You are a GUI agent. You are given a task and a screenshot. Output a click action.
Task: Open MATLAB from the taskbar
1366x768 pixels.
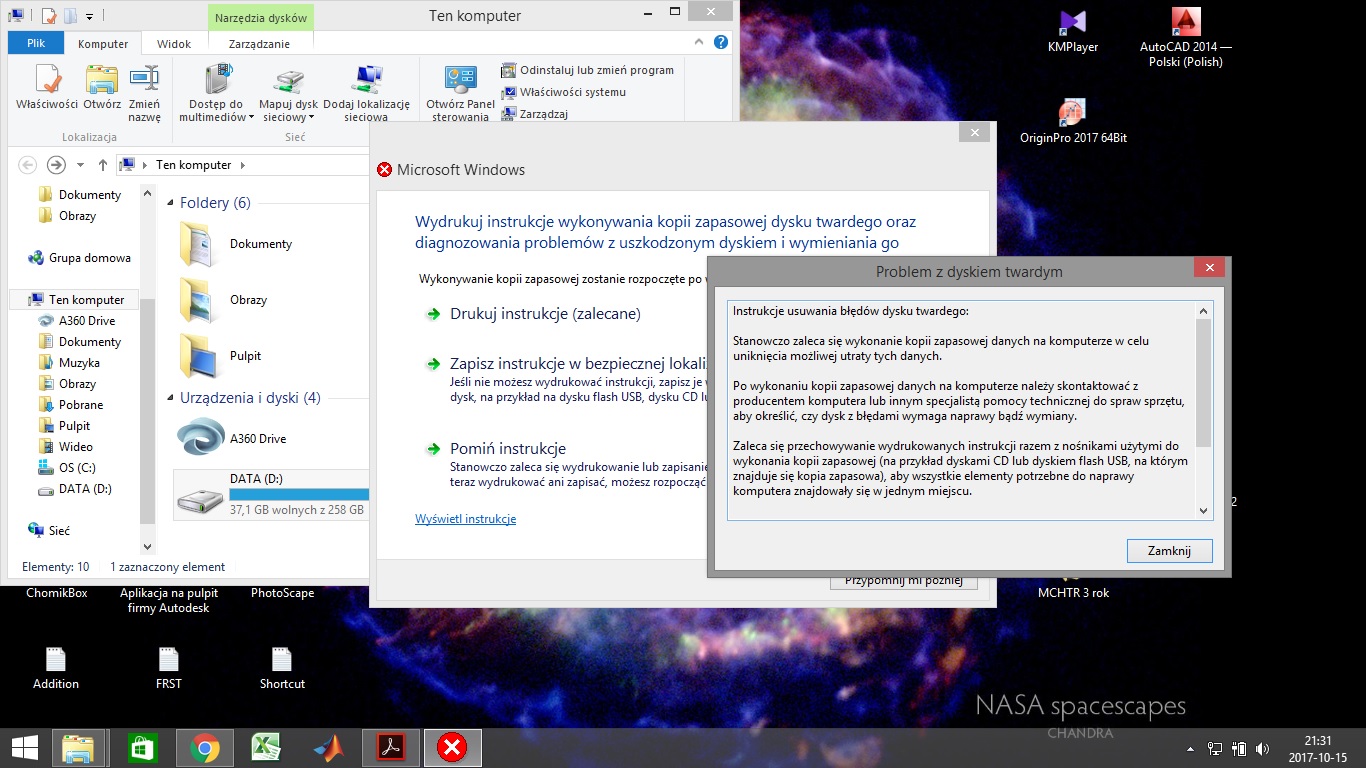[328, 747]
